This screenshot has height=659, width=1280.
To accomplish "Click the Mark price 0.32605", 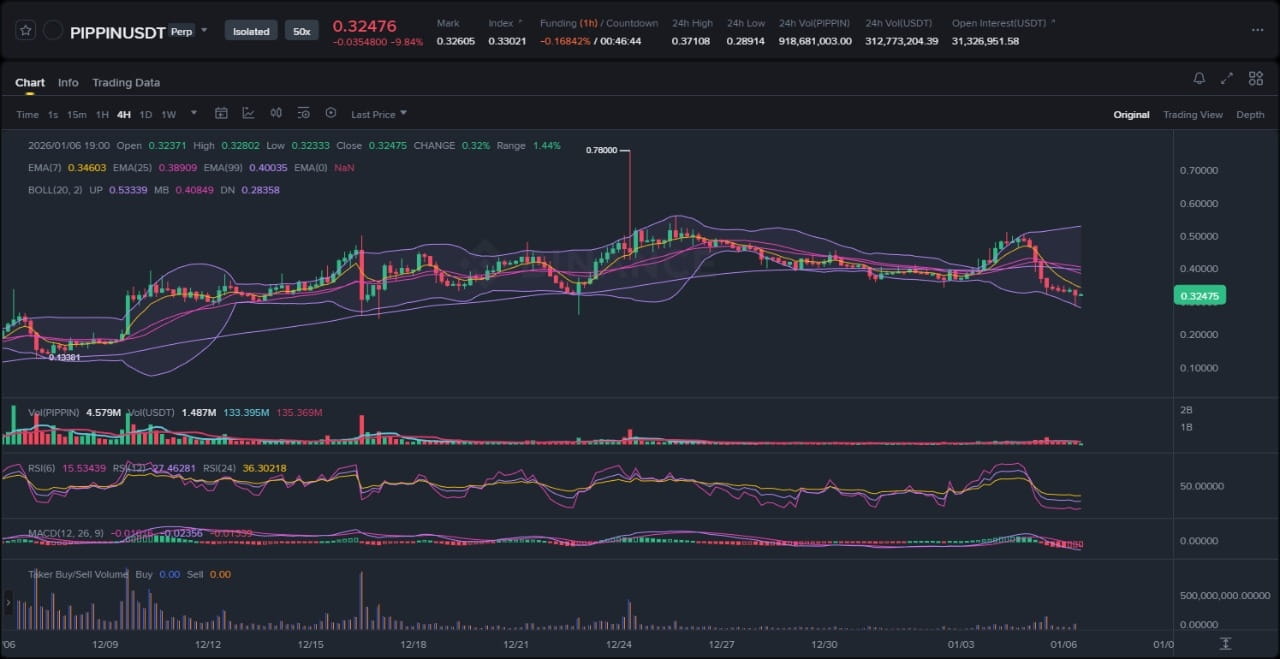I will coord(456,41).
